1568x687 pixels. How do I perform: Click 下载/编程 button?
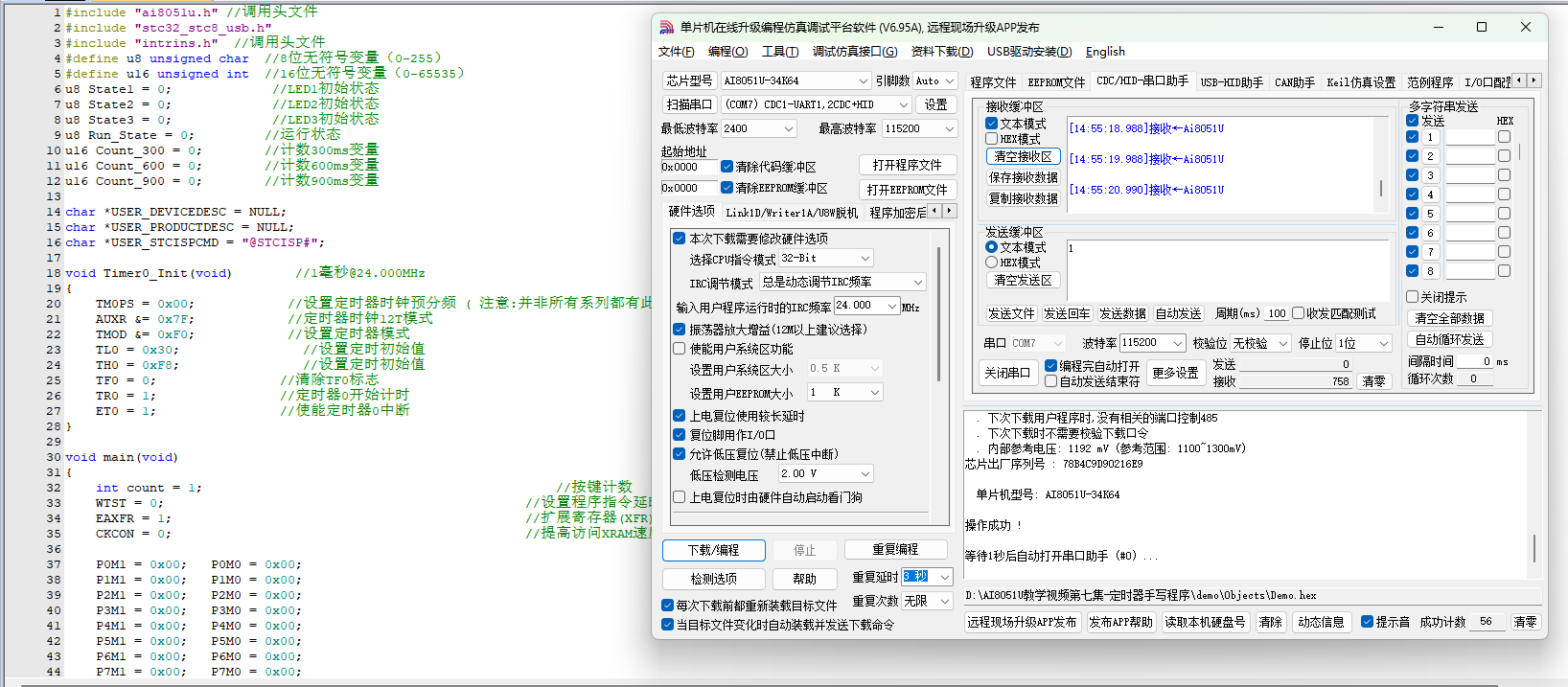(714, 550)
